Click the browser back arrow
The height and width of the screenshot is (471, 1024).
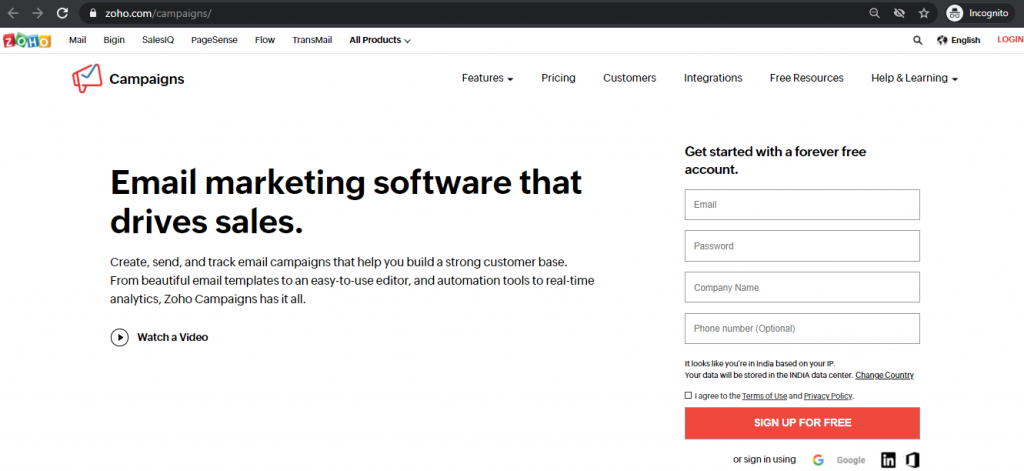coord(13,13)
